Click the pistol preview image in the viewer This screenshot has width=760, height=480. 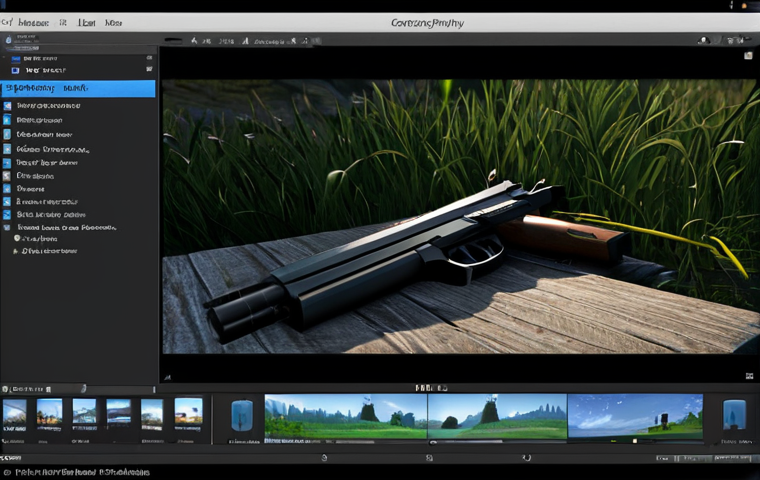(459, 217)
